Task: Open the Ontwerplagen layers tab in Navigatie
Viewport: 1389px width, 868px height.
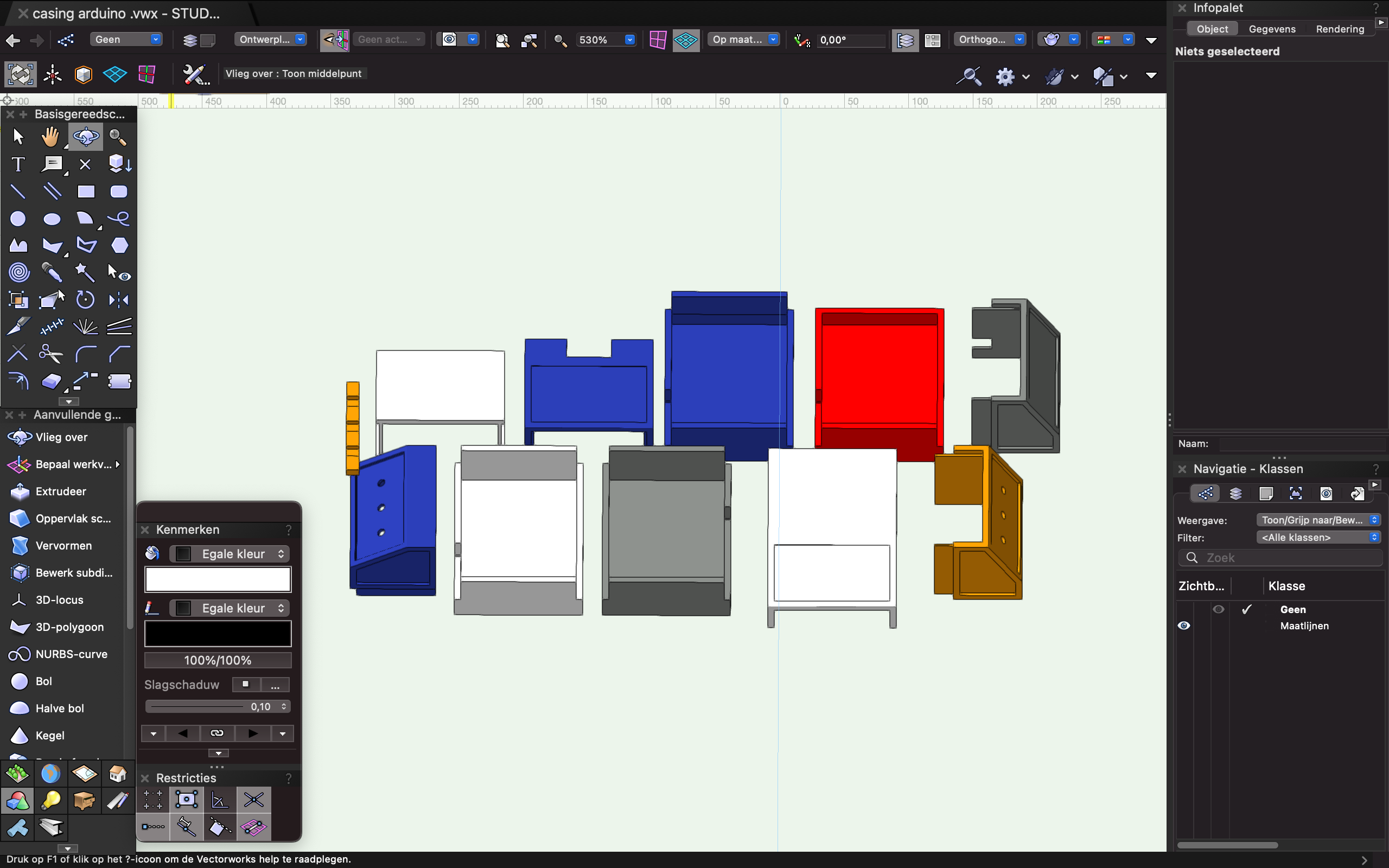Action: [1236, 494]
